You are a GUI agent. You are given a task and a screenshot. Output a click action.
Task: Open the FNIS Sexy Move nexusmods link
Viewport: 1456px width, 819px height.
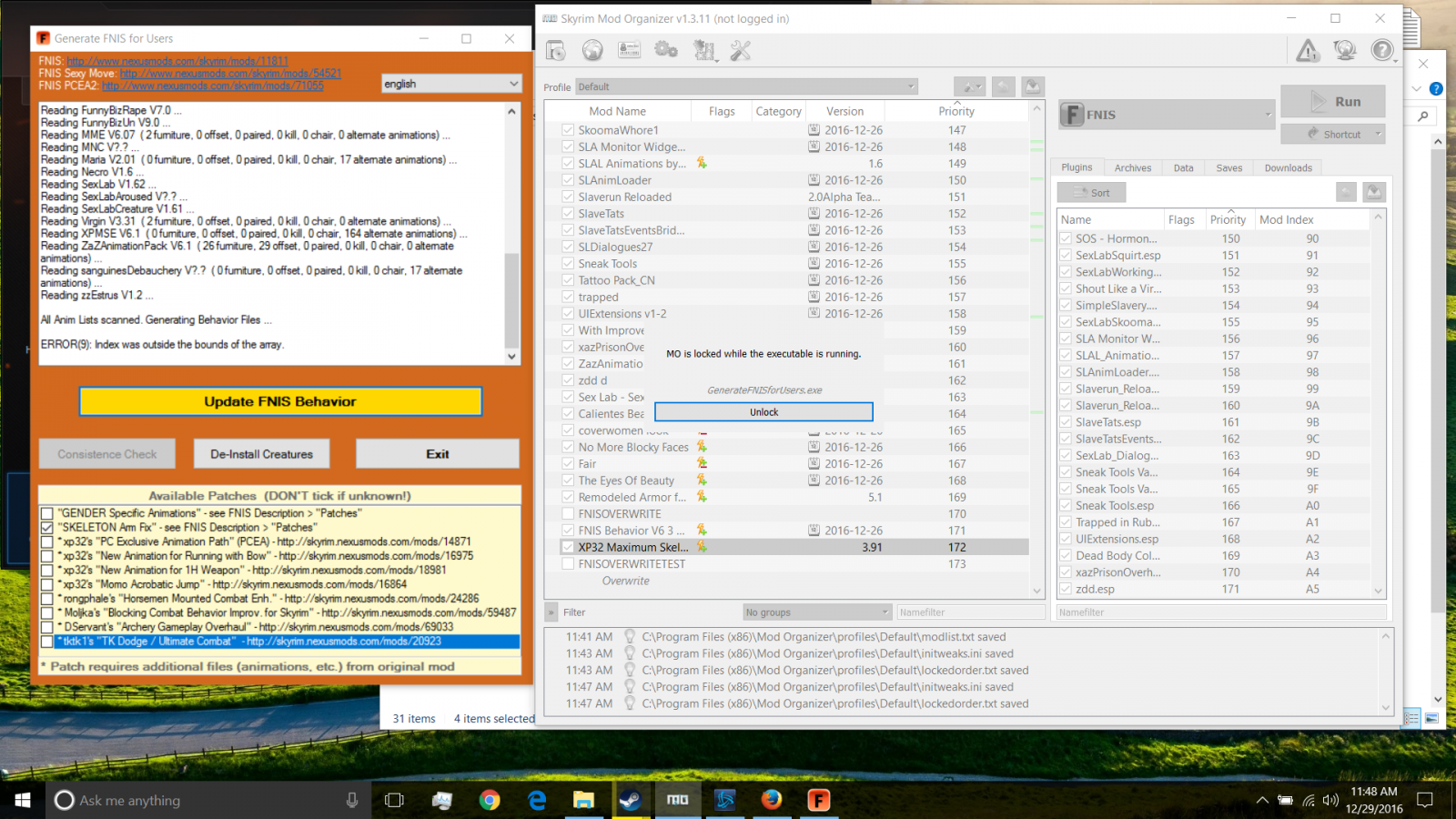230,74
